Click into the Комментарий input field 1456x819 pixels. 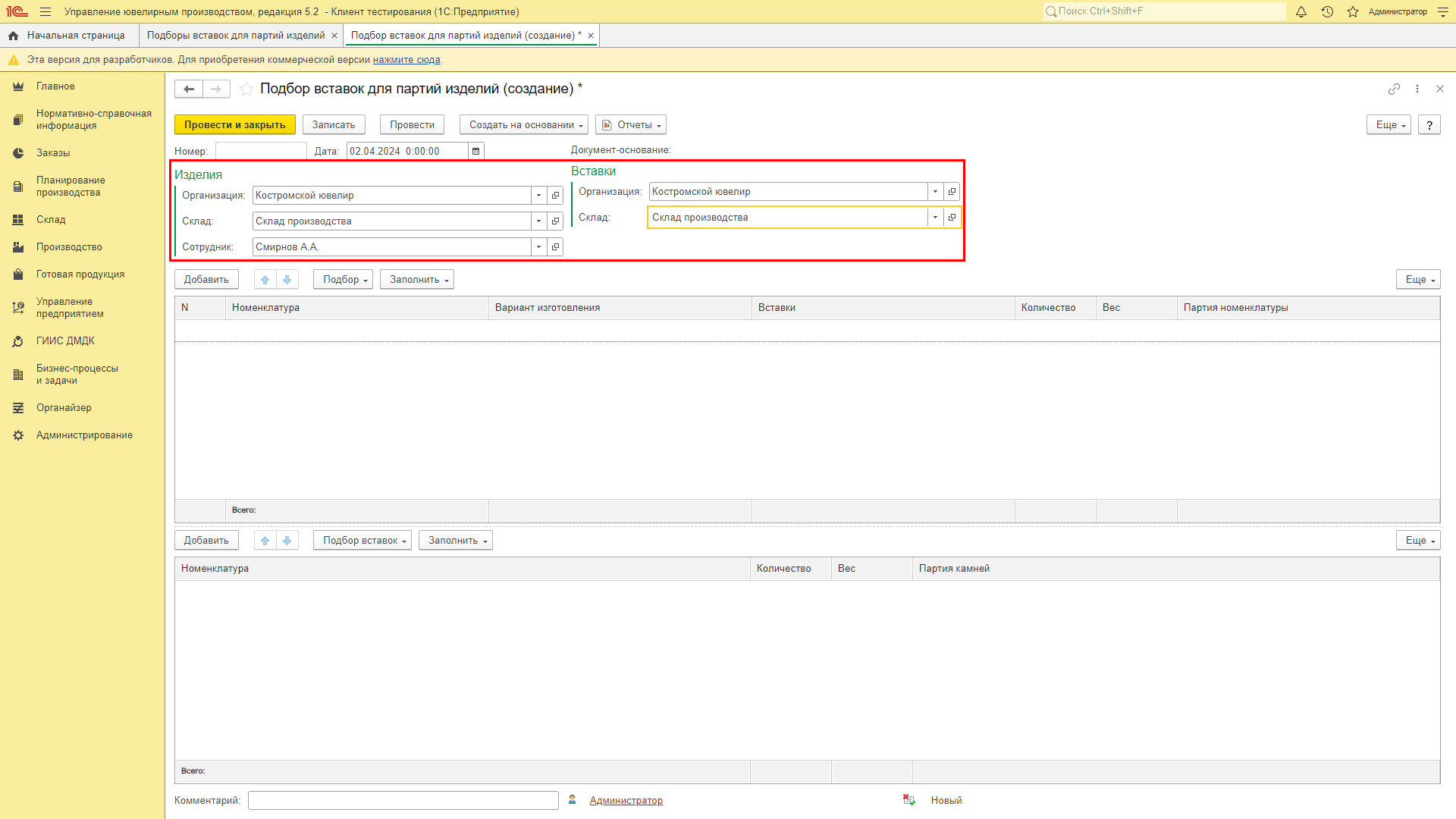(x=403, y=801)
